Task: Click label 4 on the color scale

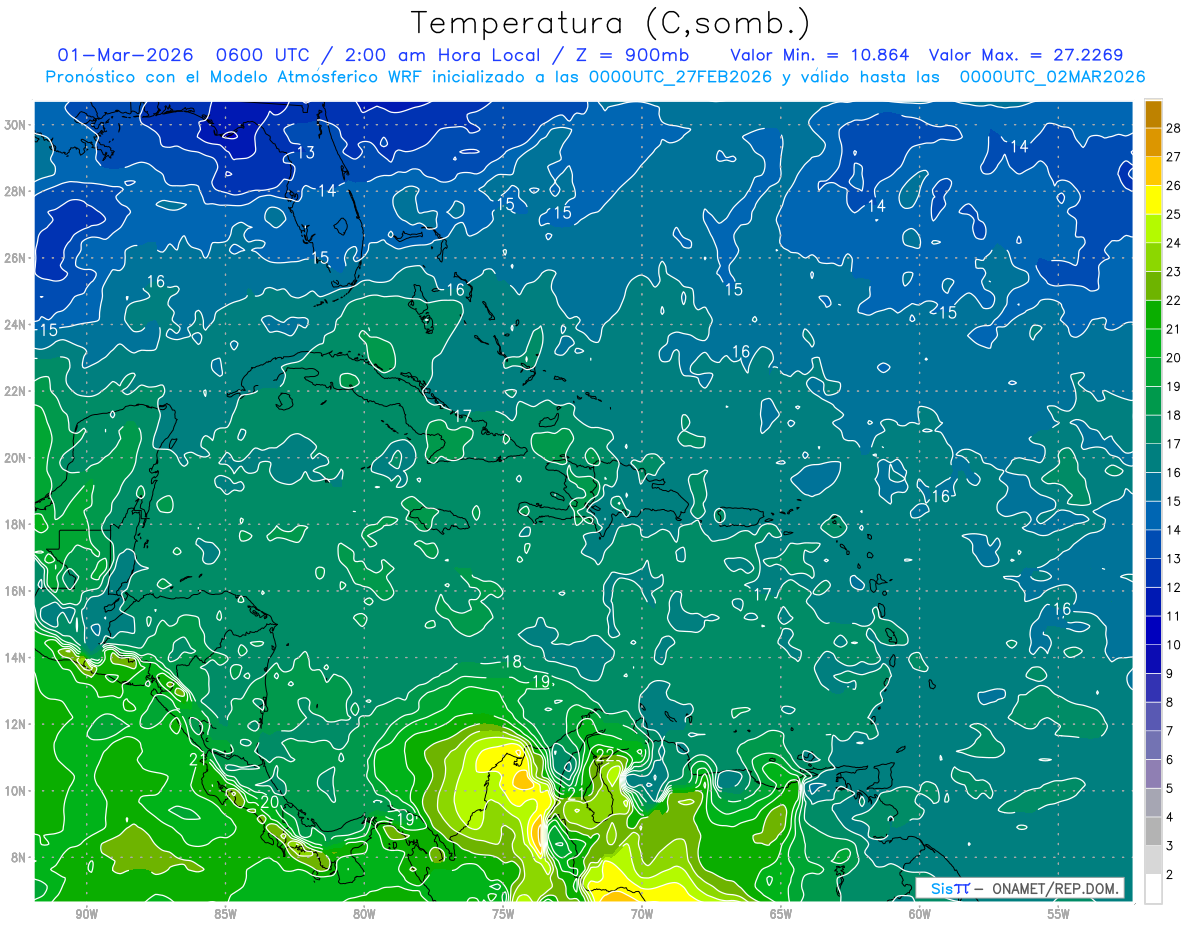Action: tap(1171, 818)
